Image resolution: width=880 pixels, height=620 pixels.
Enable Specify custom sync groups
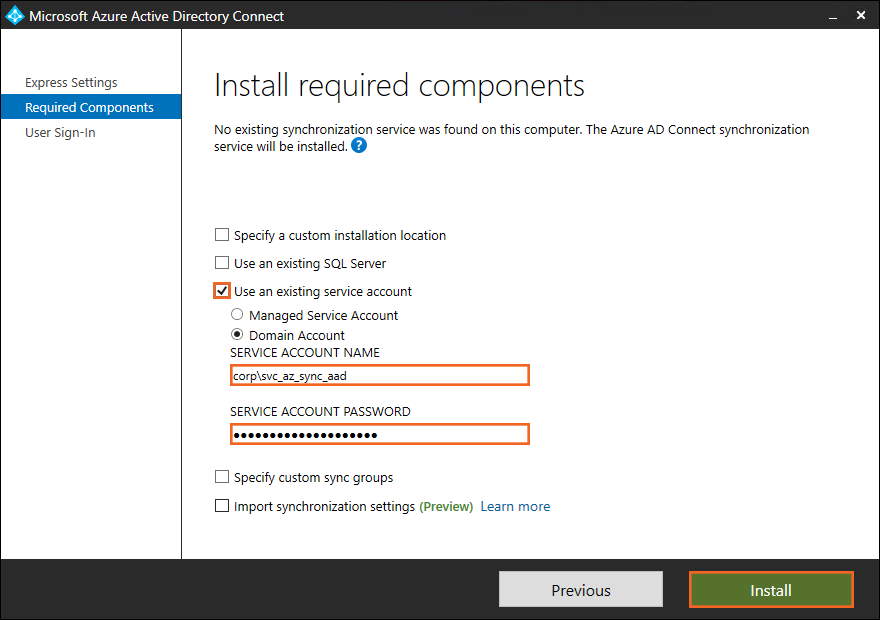pos(222,477)
